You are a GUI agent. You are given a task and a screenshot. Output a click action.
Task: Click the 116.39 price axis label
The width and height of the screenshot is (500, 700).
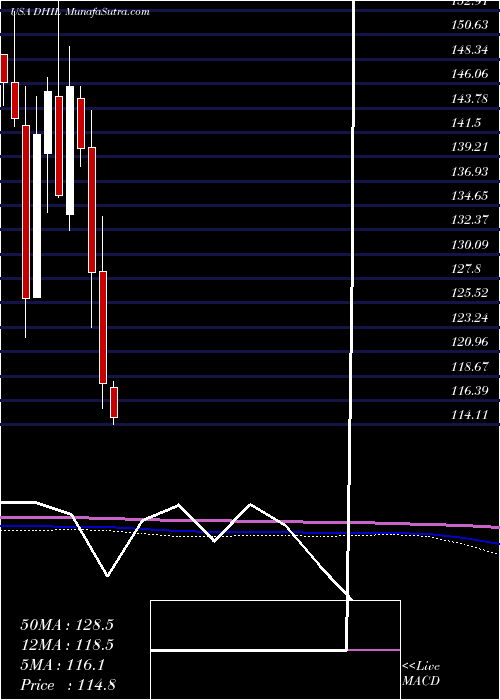[x=470, y=392]
